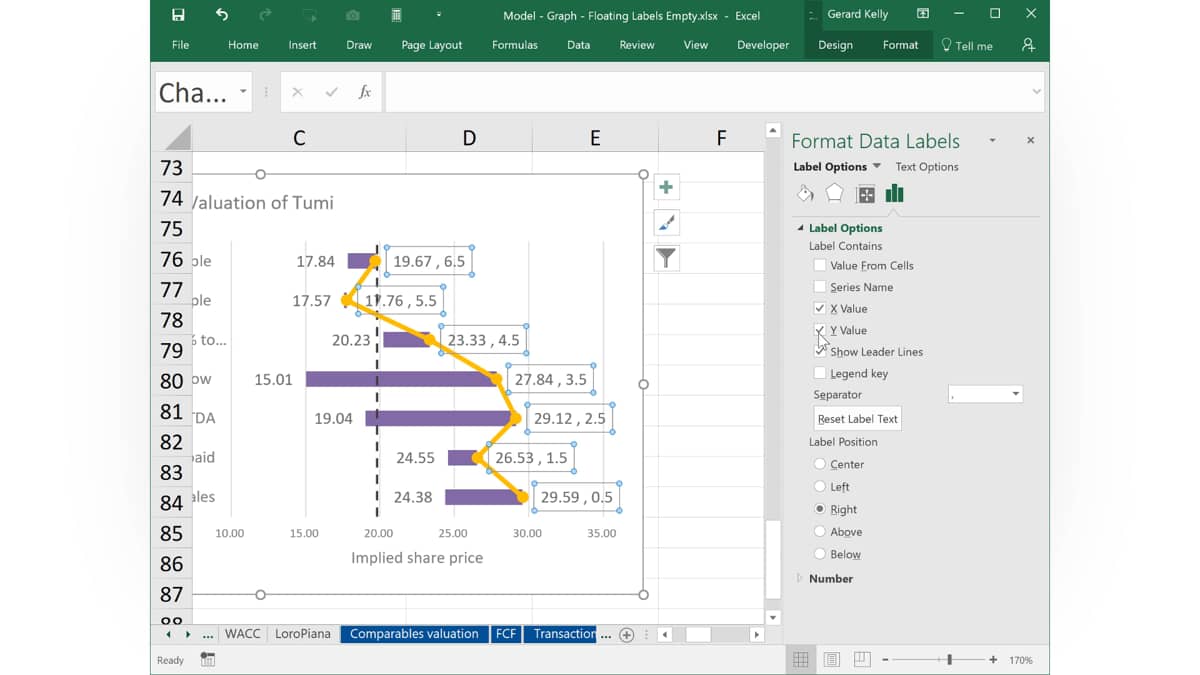Select Center label position
This screenshot has width=1200, height=675.
[x=820, y=464]
